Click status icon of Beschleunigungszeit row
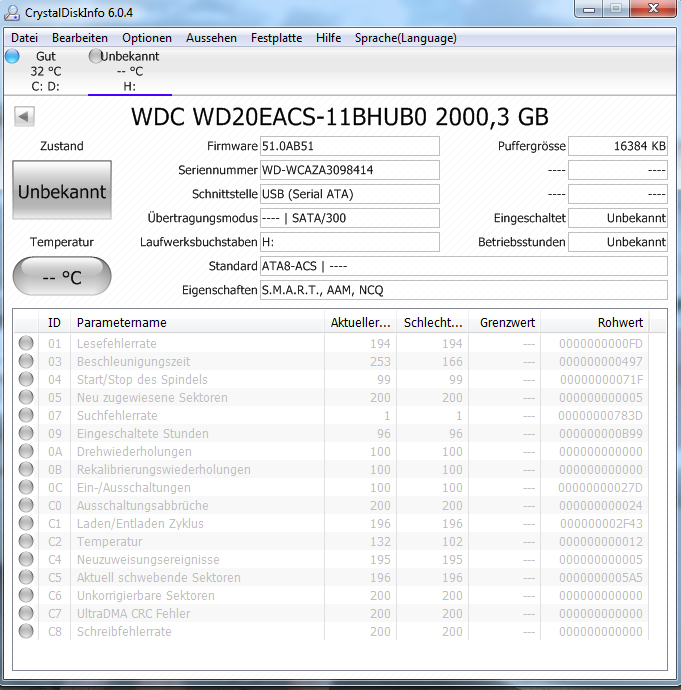 [26, 361]
